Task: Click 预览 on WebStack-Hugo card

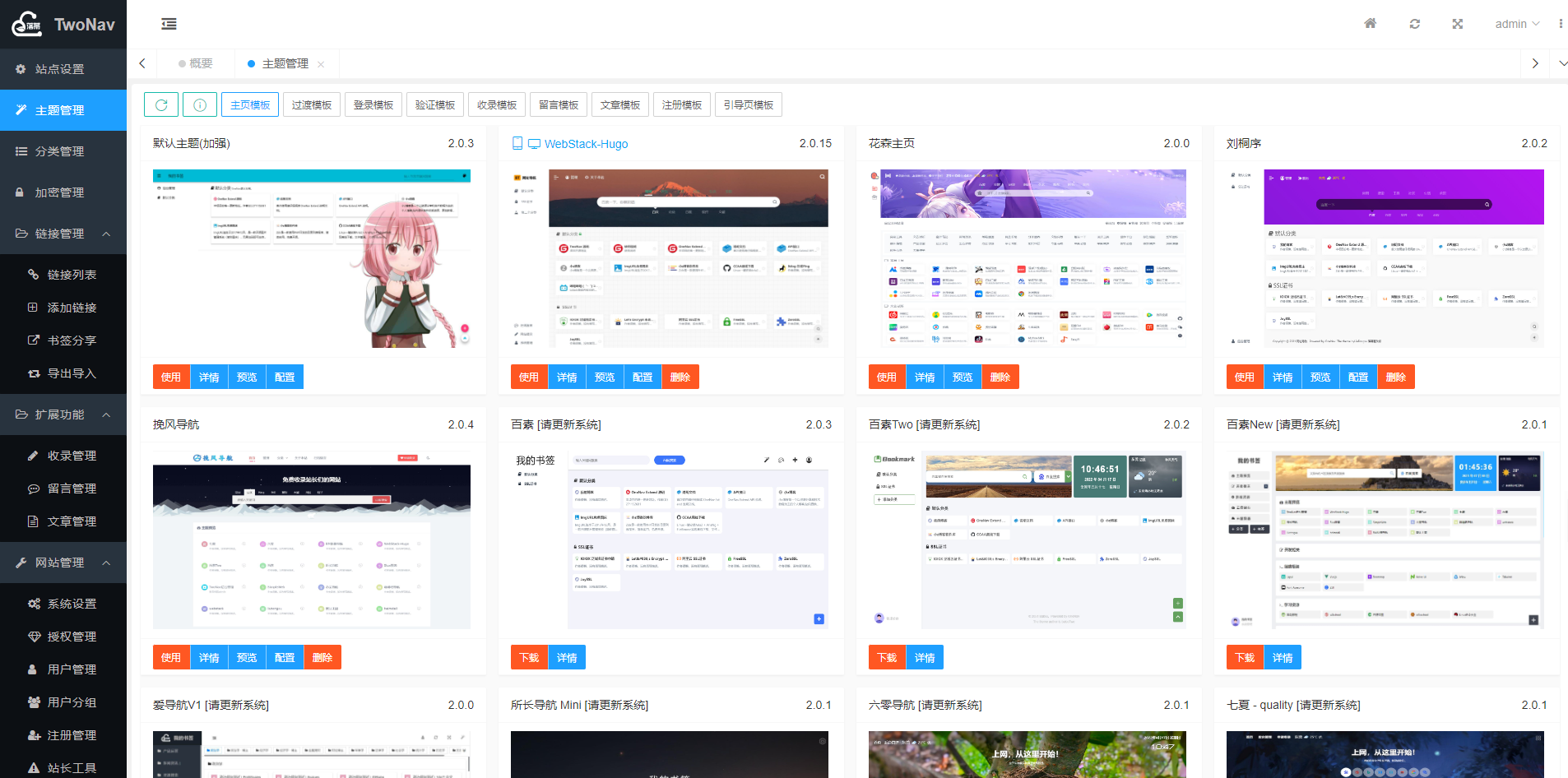Action: click(605, 377)
